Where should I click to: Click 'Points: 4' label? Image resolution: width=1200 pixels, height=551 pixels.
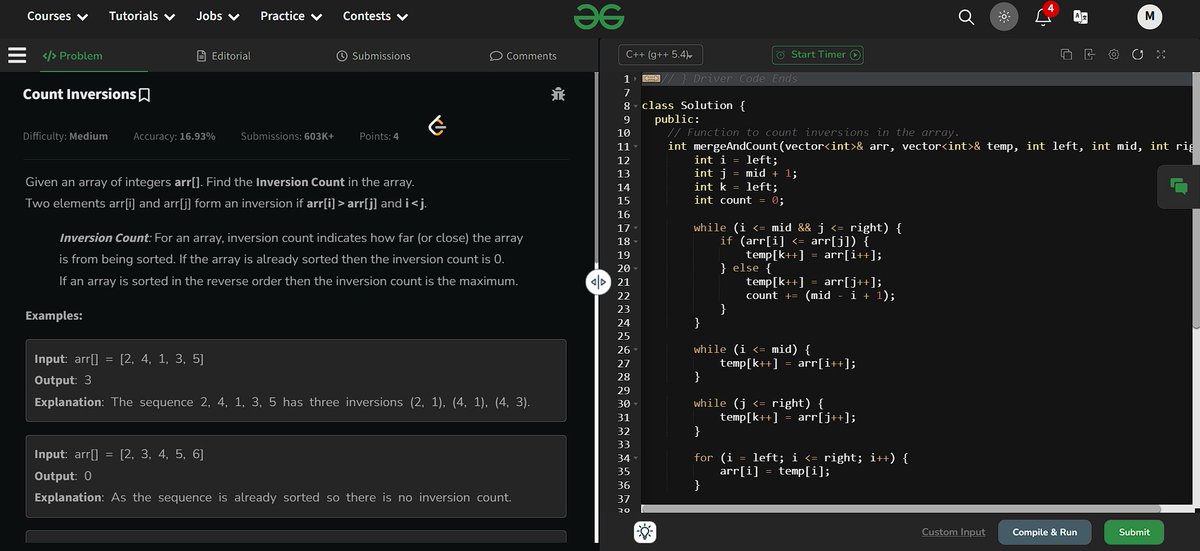point(379,136)
